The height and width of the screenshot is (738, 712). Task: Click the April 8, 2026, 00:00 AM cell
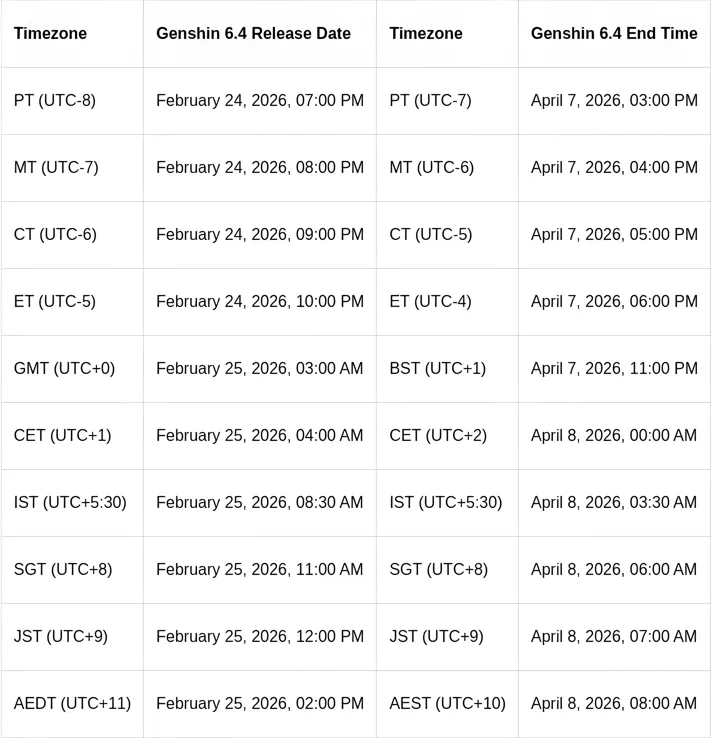(614, 436)
